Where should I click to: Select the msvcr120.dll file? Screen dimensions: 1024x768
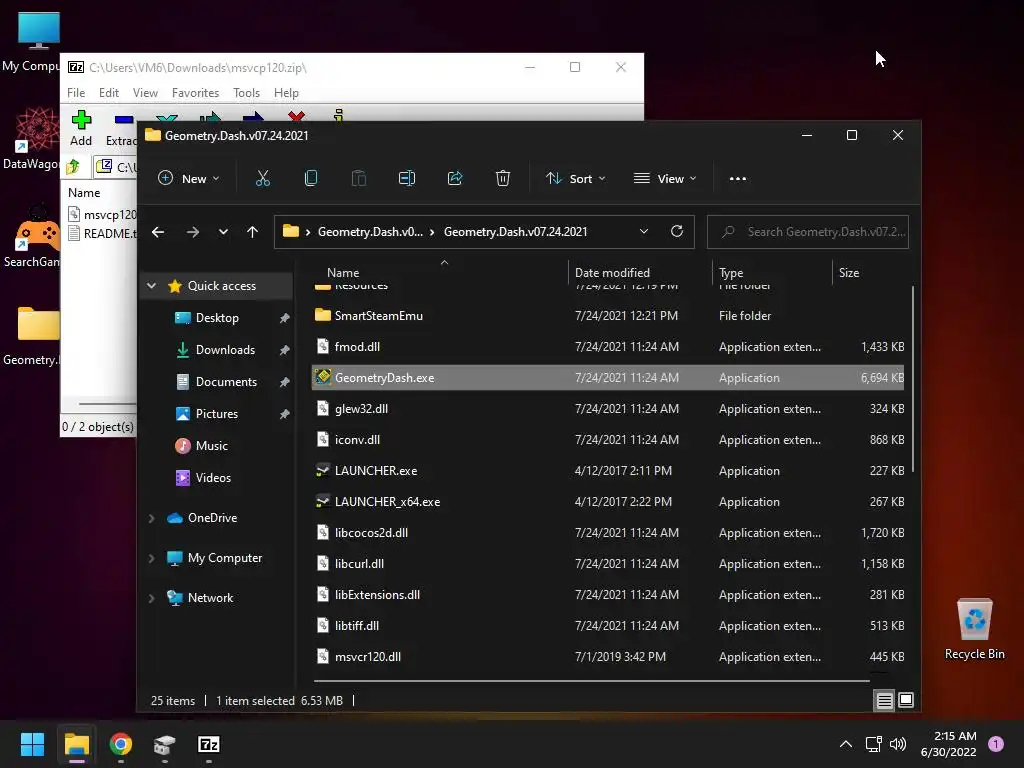[x=367, y=657]
